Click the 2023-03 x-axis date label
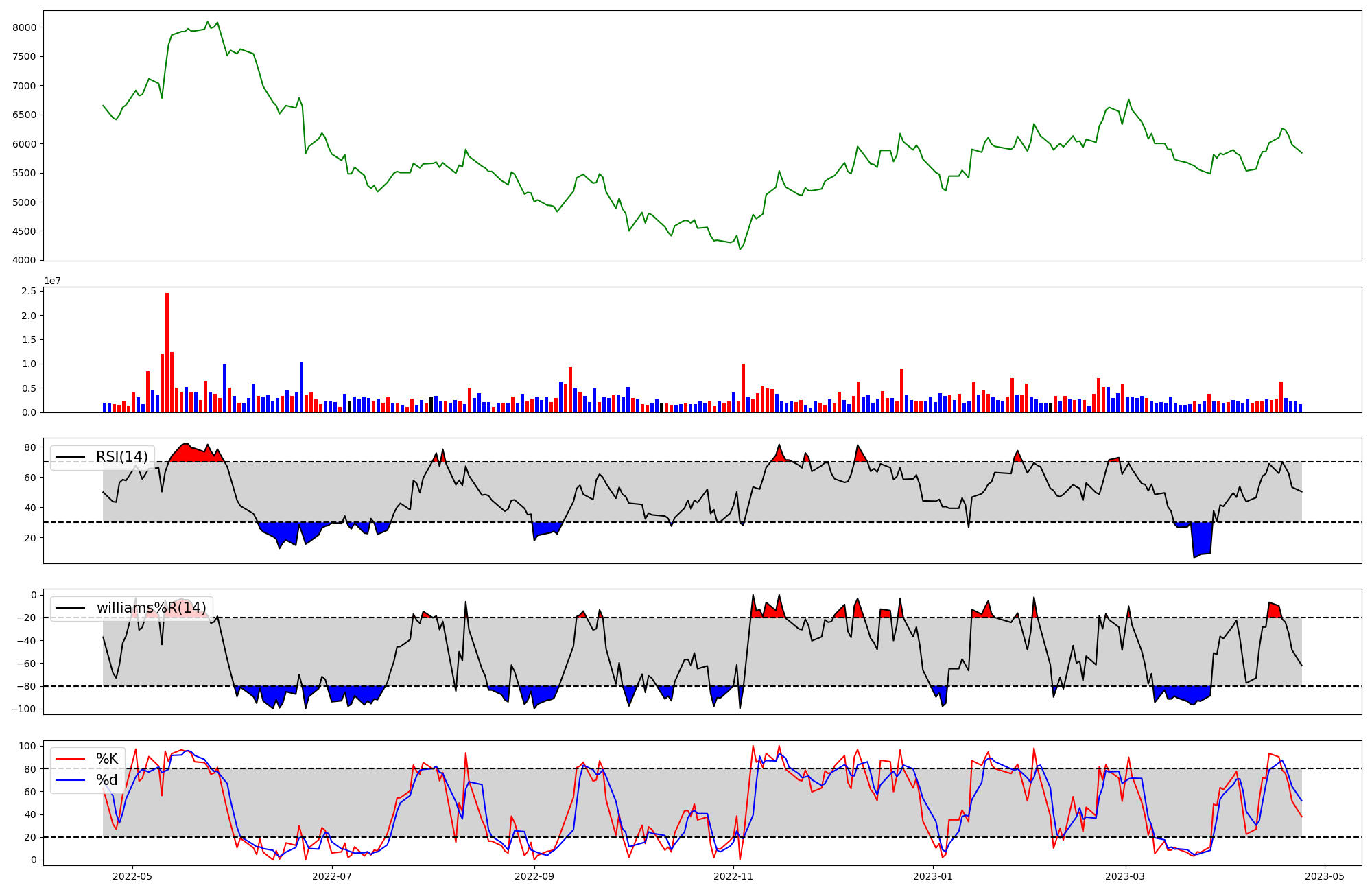 pyautogui.click(x=1125, y=876)
